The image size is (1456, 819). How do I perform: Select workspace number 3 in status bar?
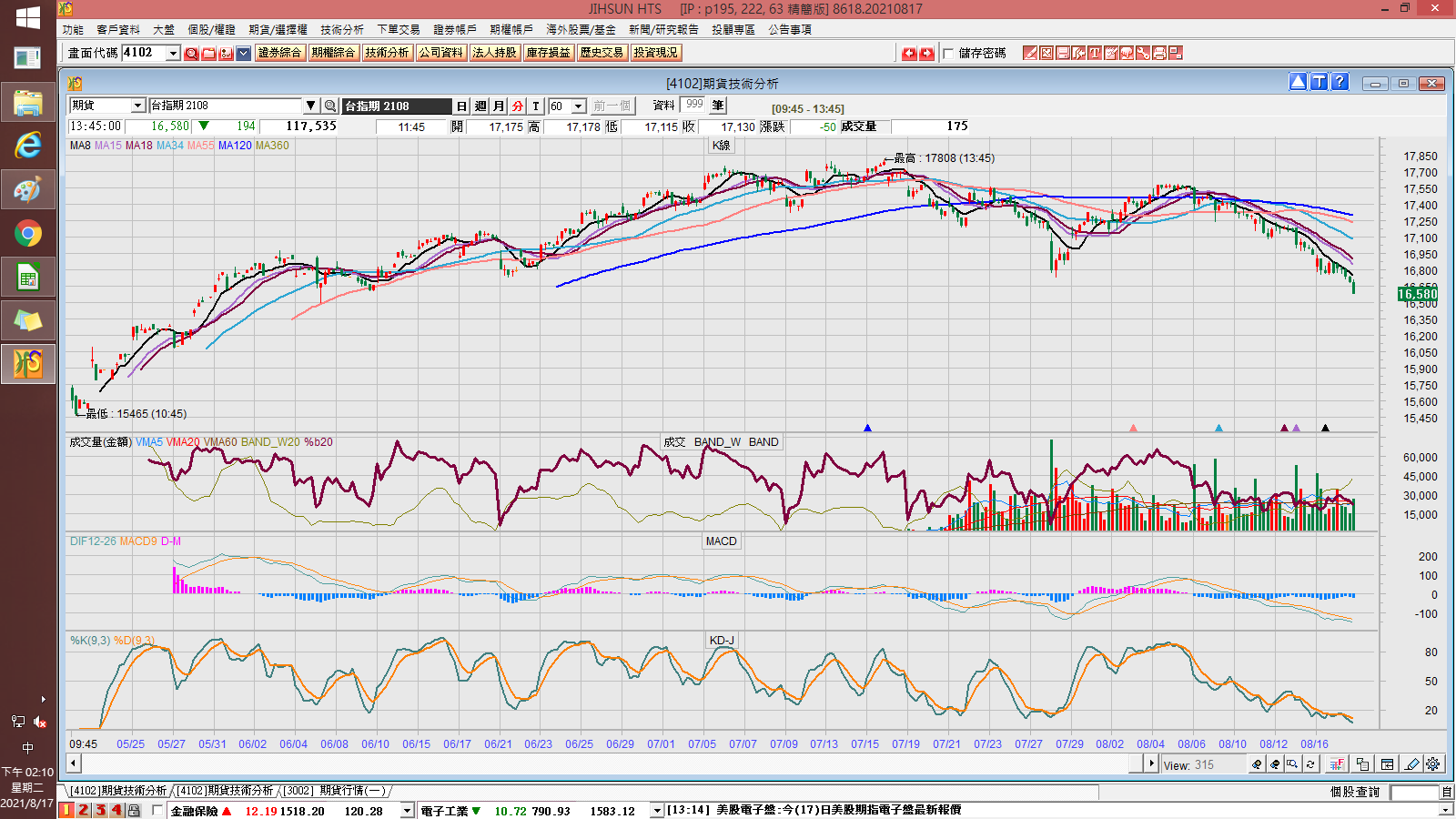tap(100, 810)
